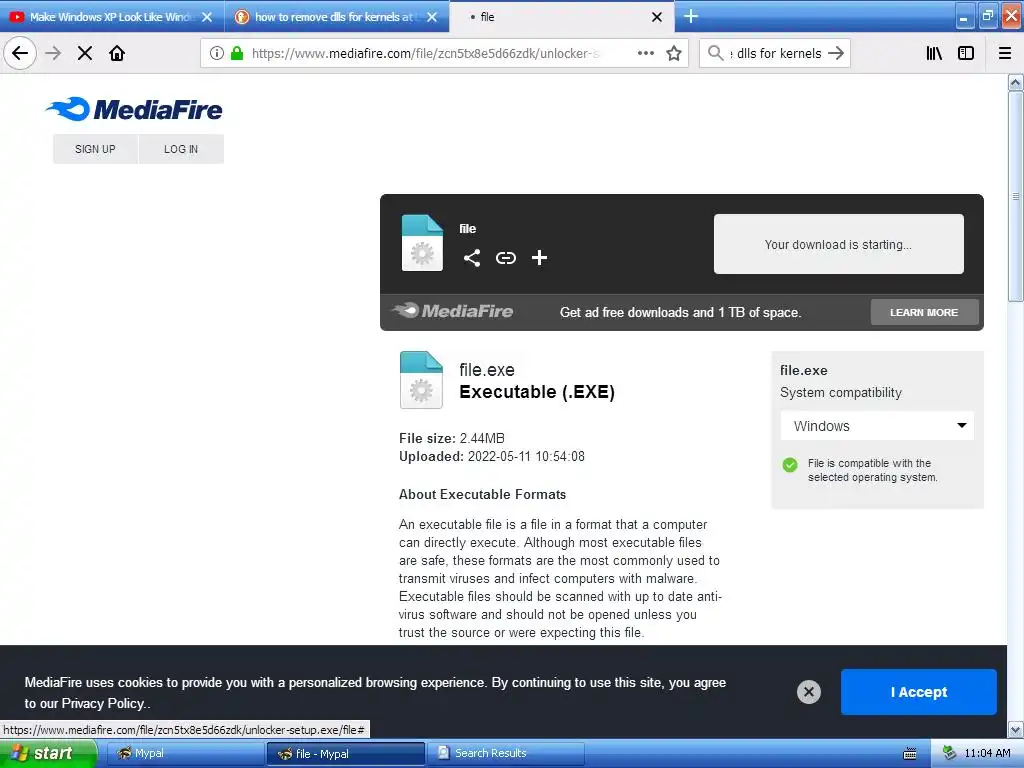
Task: Show site information icon in address bar
Action: [217, 53]
